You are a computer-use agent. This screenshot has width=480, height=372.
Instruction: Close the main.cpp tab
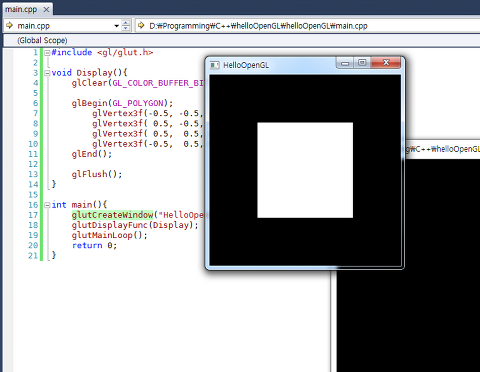point(46,10)
